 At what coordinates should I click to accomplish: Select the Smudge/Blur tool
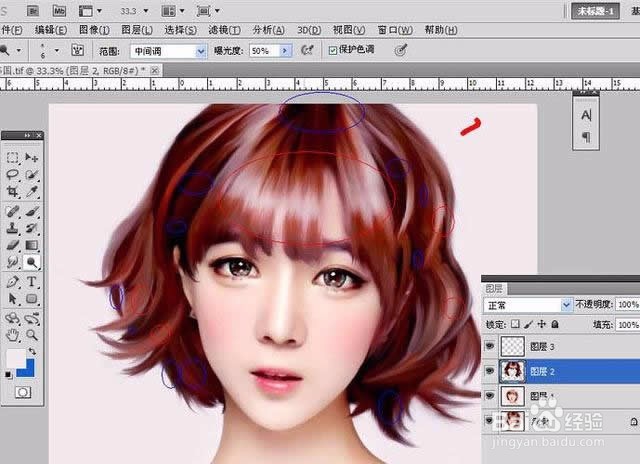(13, 262)
